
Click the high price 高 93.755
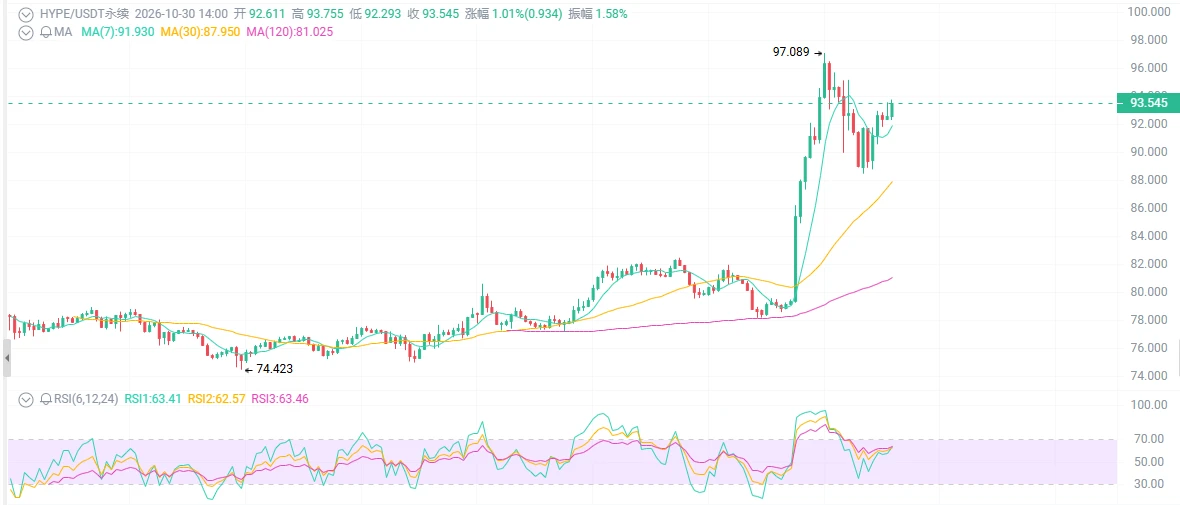(x=318, y=14)
